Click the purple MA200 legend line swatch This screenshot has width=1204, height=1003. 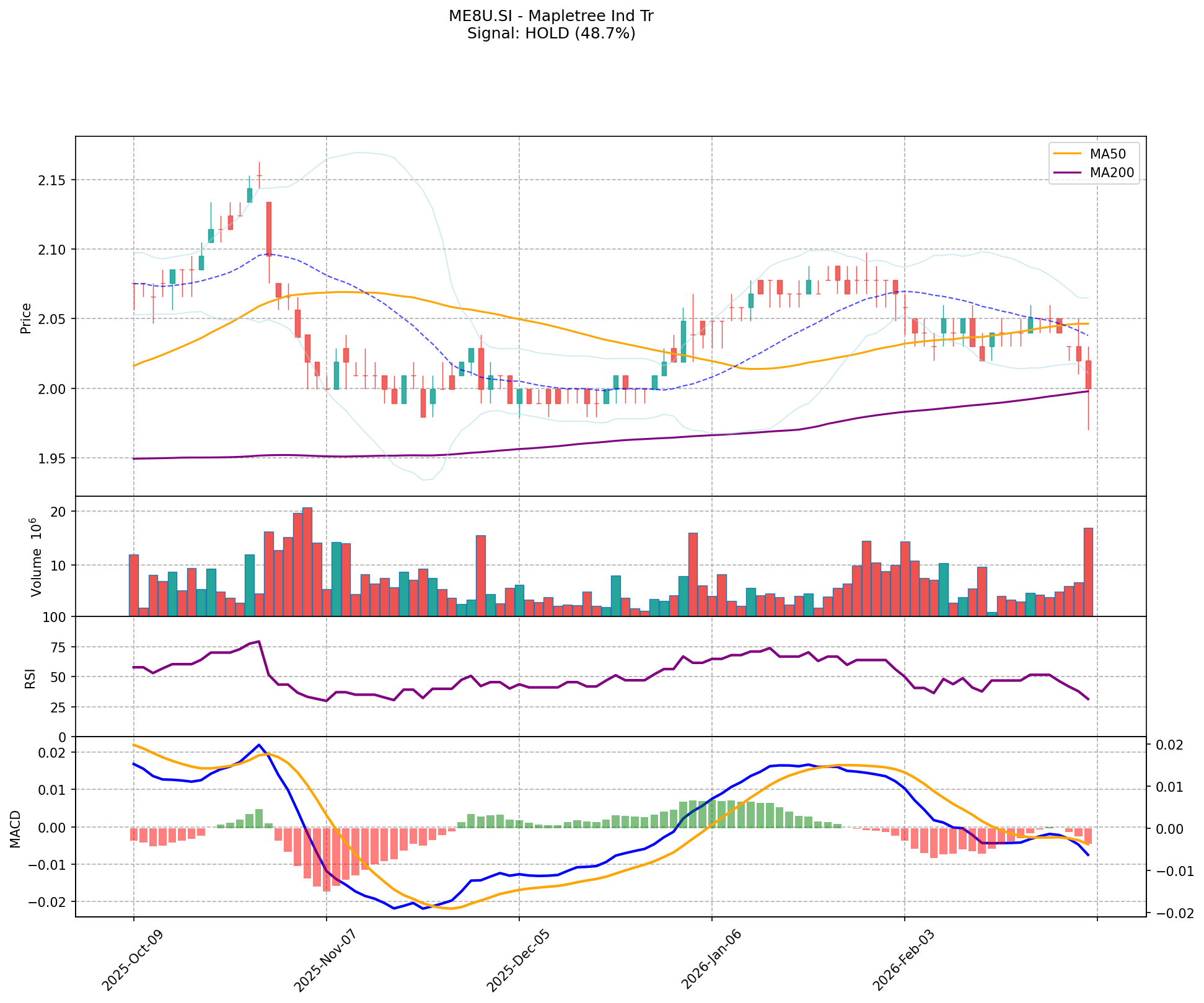tap(1068, 173)
